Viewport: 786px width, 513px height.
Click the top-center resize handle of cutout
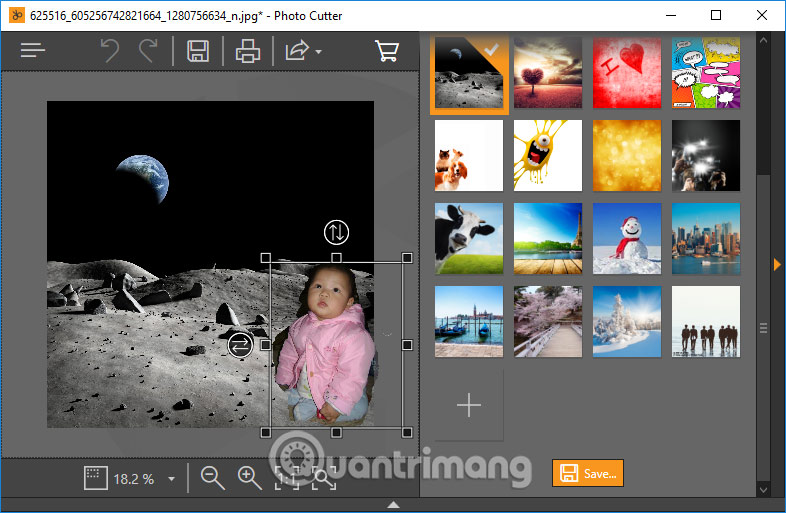pos(336,258)
